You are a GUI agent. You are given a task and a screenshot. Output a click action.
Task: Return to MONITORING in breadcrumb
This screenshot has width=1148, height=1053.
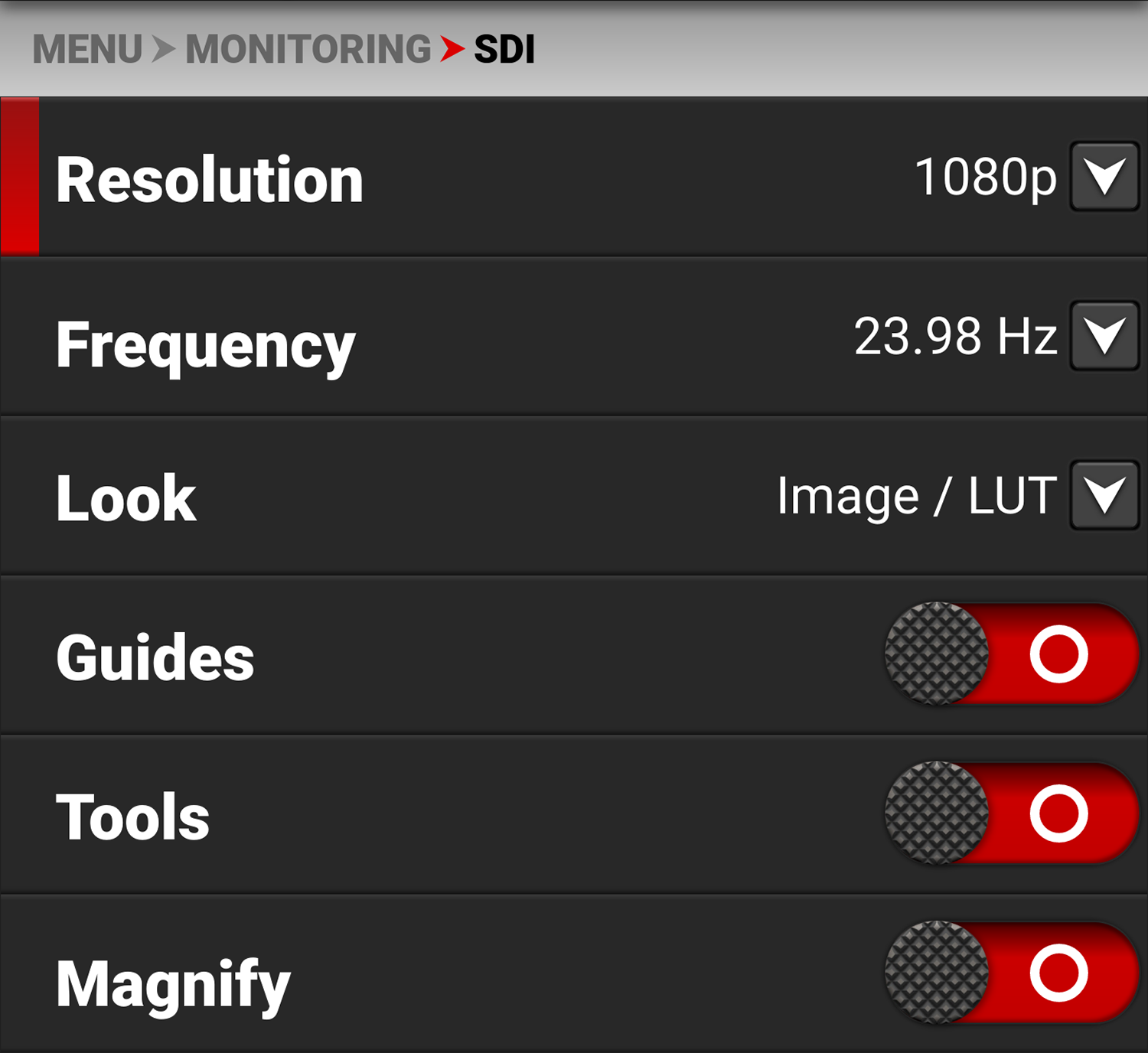click(308, 50)
